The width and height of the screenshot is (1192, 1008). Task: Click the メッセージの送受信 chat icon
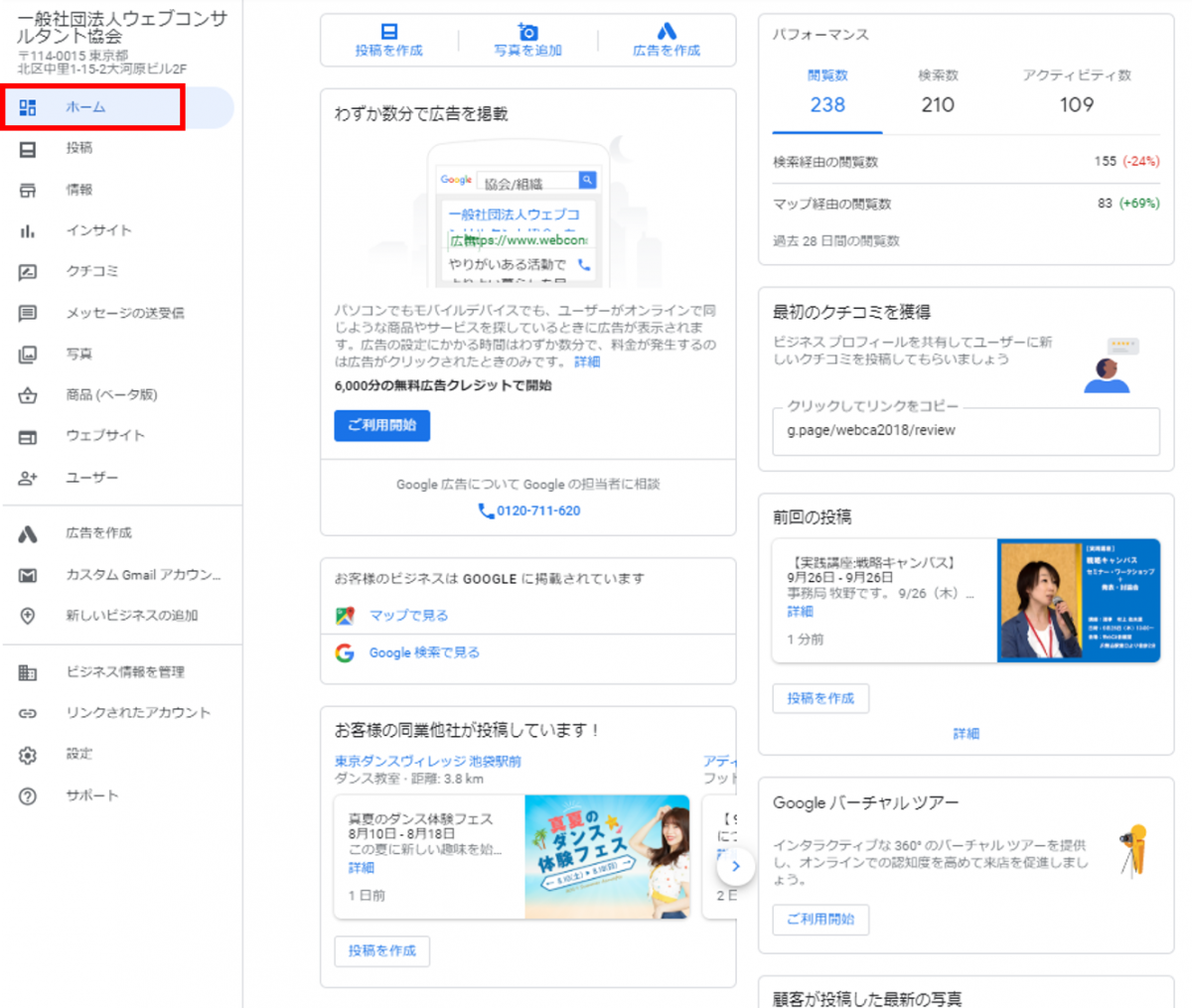[x=28, y=313]
